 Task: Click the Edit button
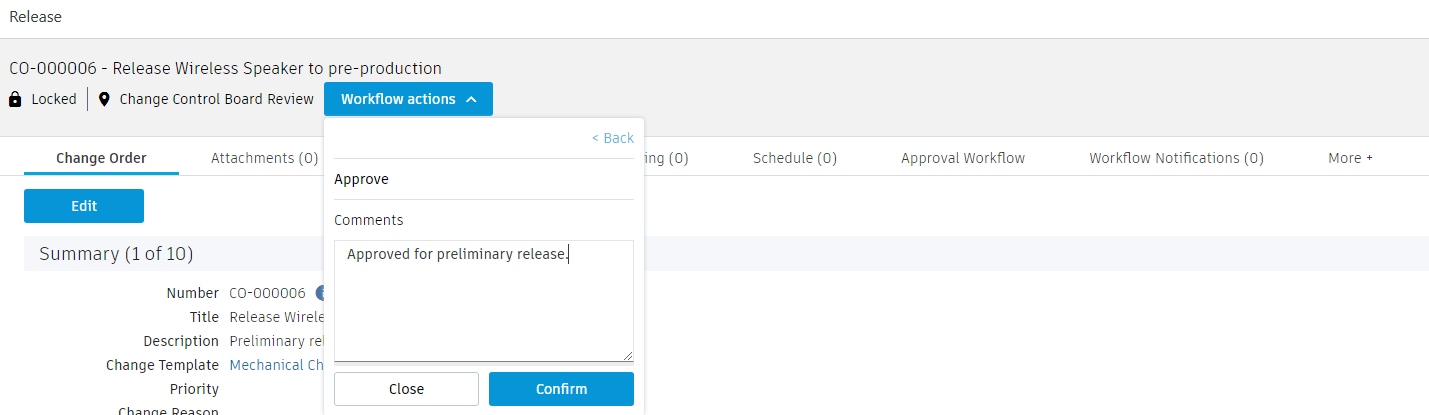click(84, 206)
